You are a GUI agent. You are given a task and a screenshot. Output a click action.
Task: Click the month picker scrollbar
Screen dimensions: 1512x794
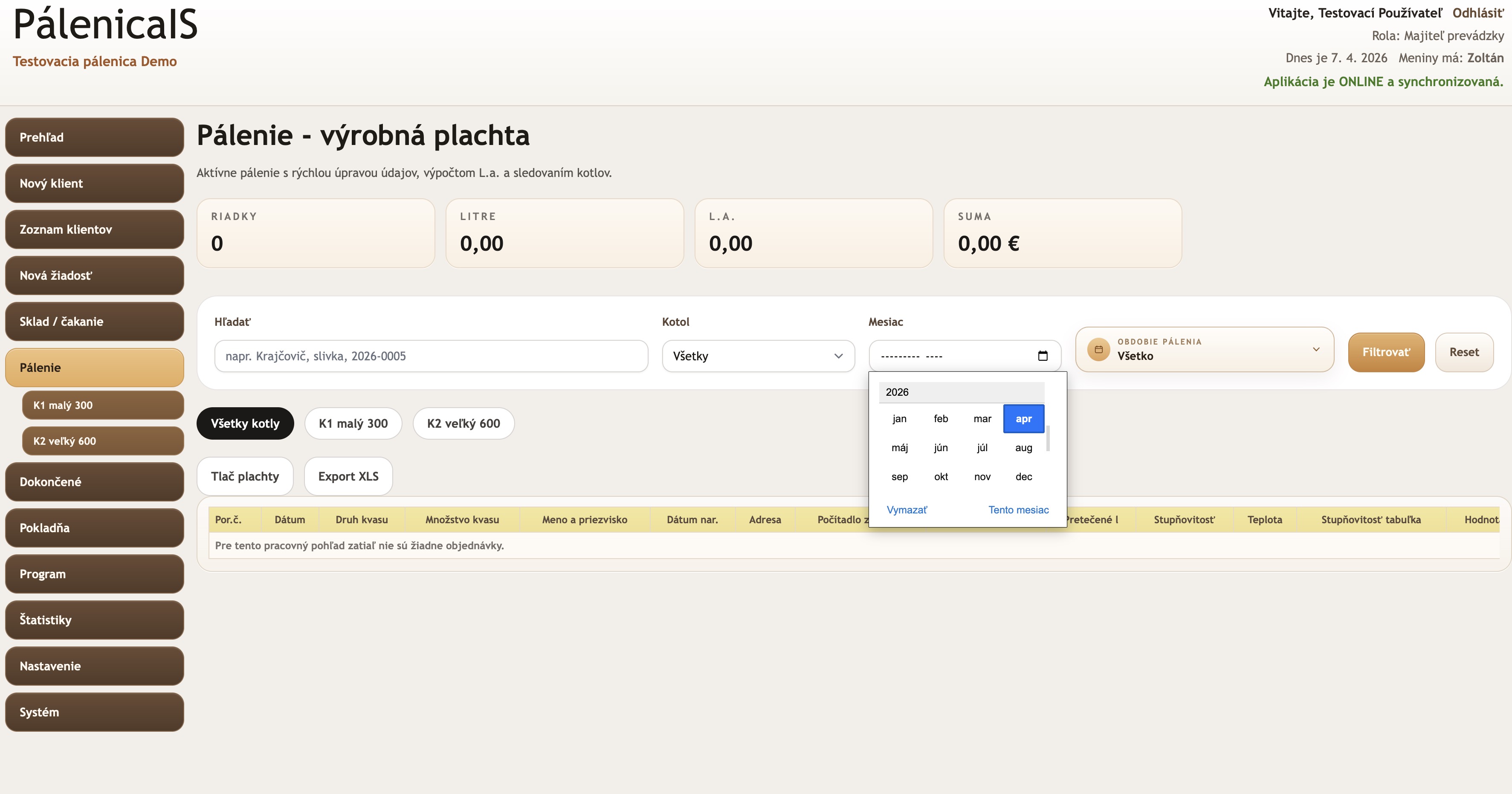tap(1048, 438)
